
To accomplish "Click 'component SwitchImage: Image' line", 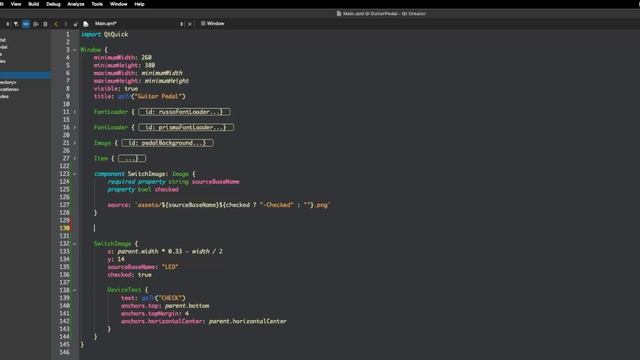I will coord(145,174).
